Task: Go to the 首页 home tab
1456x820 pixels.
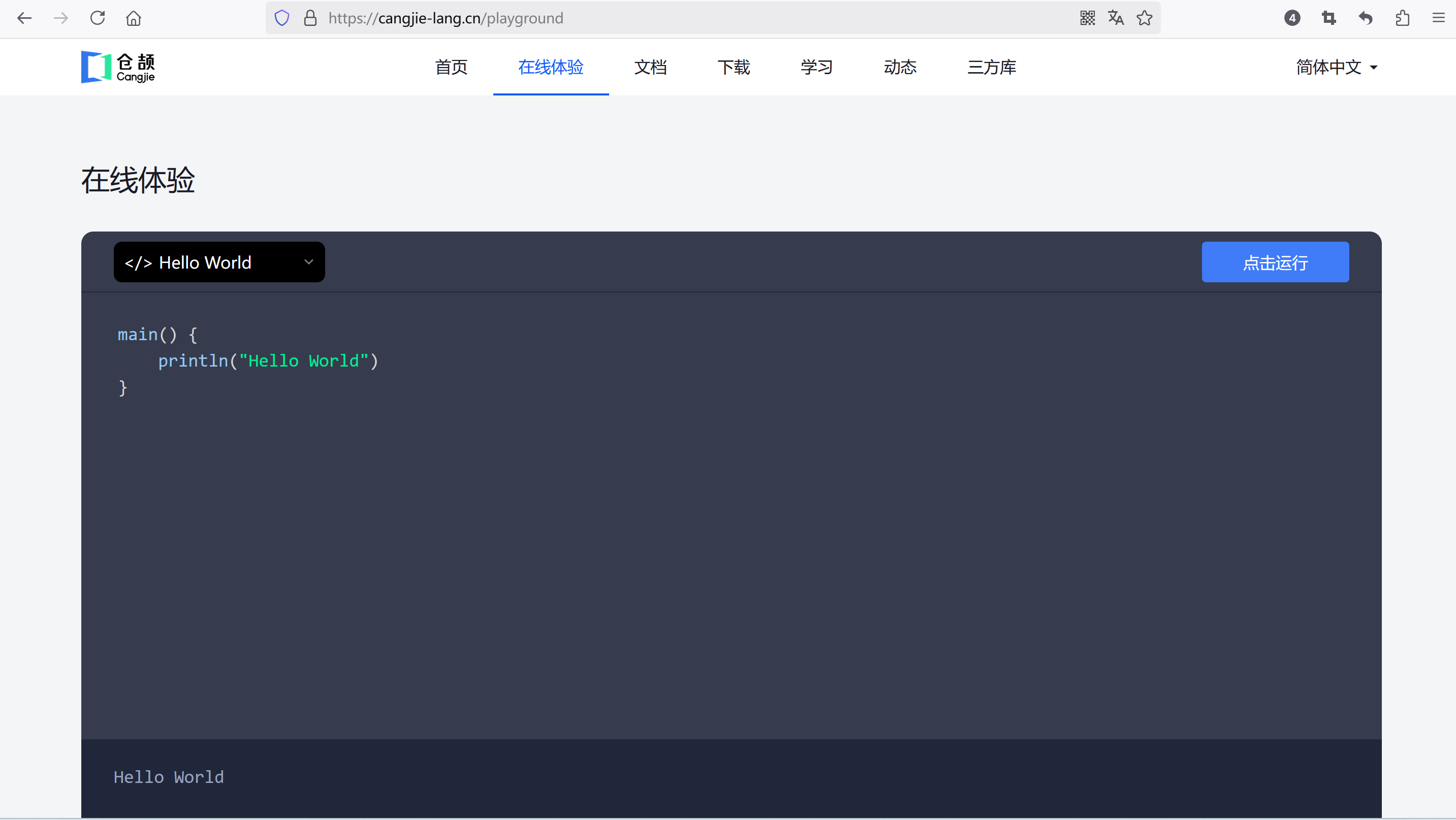Action: [451, 67]
